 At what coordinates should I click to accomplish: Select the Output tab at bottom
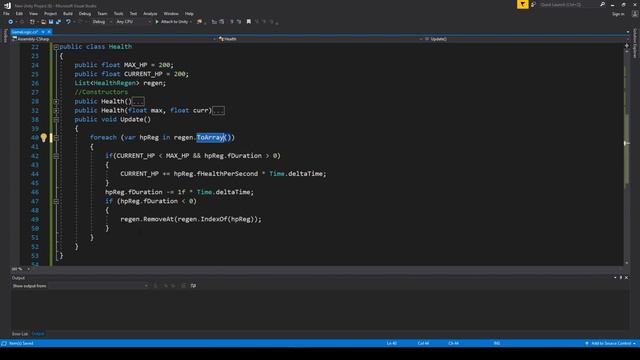(38, 334)
